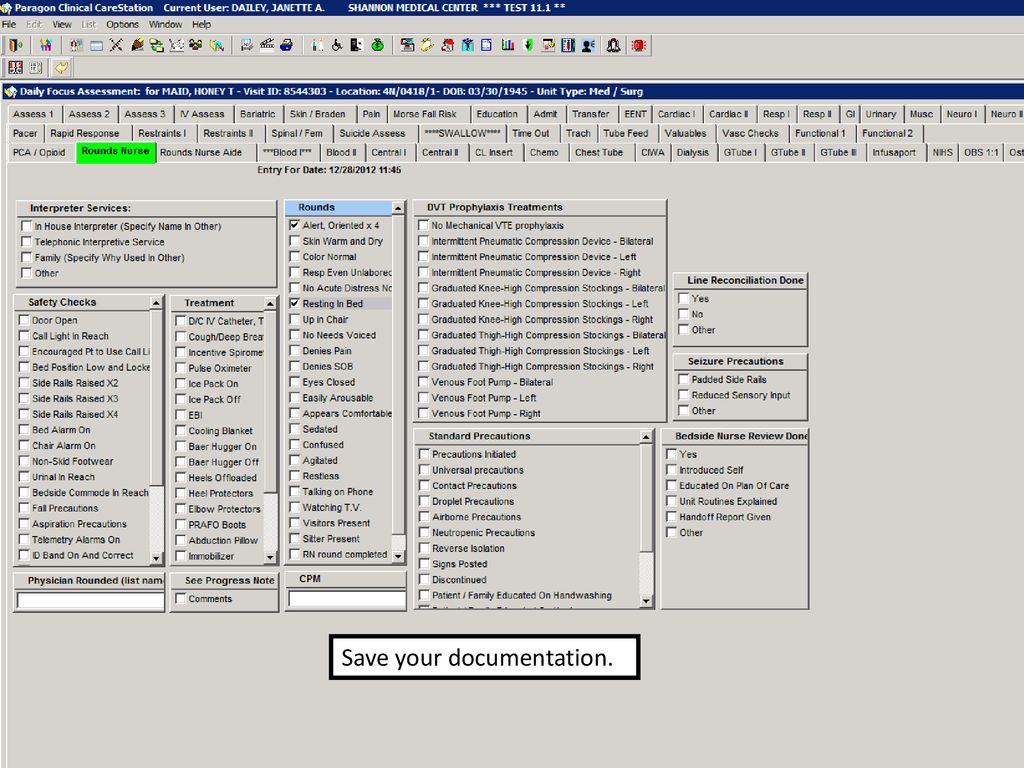The width and height of the screenshot is (1024, 768).
Task: Click the colorful people group icon
Action: coord(46,45)
